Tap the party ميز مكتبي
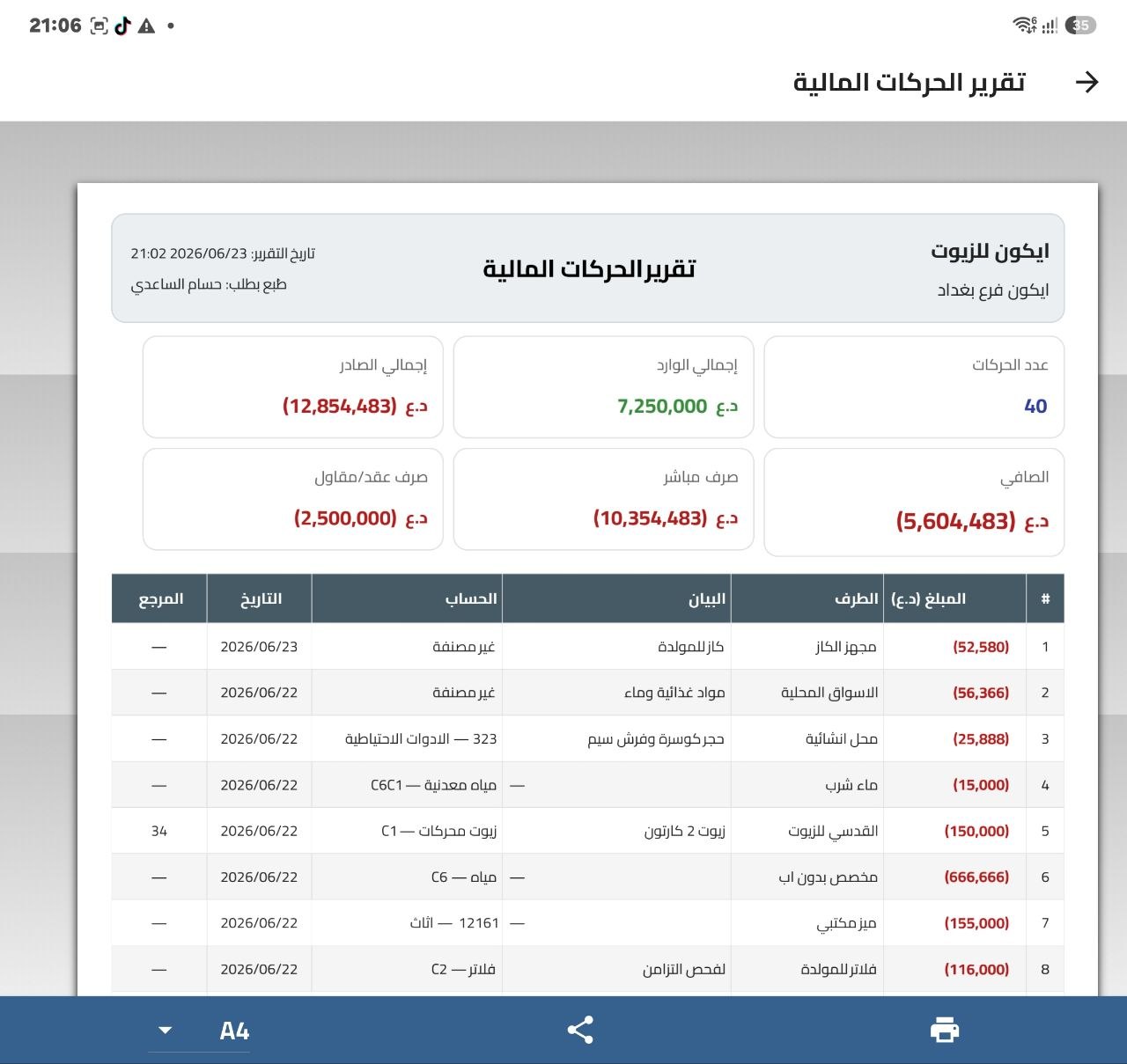The image size is (1127, 1064). pyautogui.click(x=846, y=923)
